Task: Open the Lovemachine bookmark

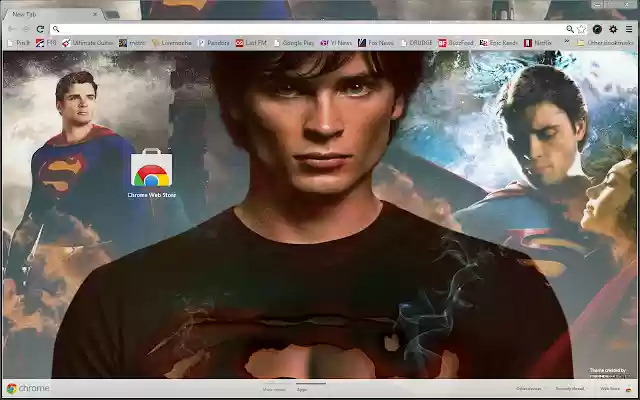Action: click(172, 43)
